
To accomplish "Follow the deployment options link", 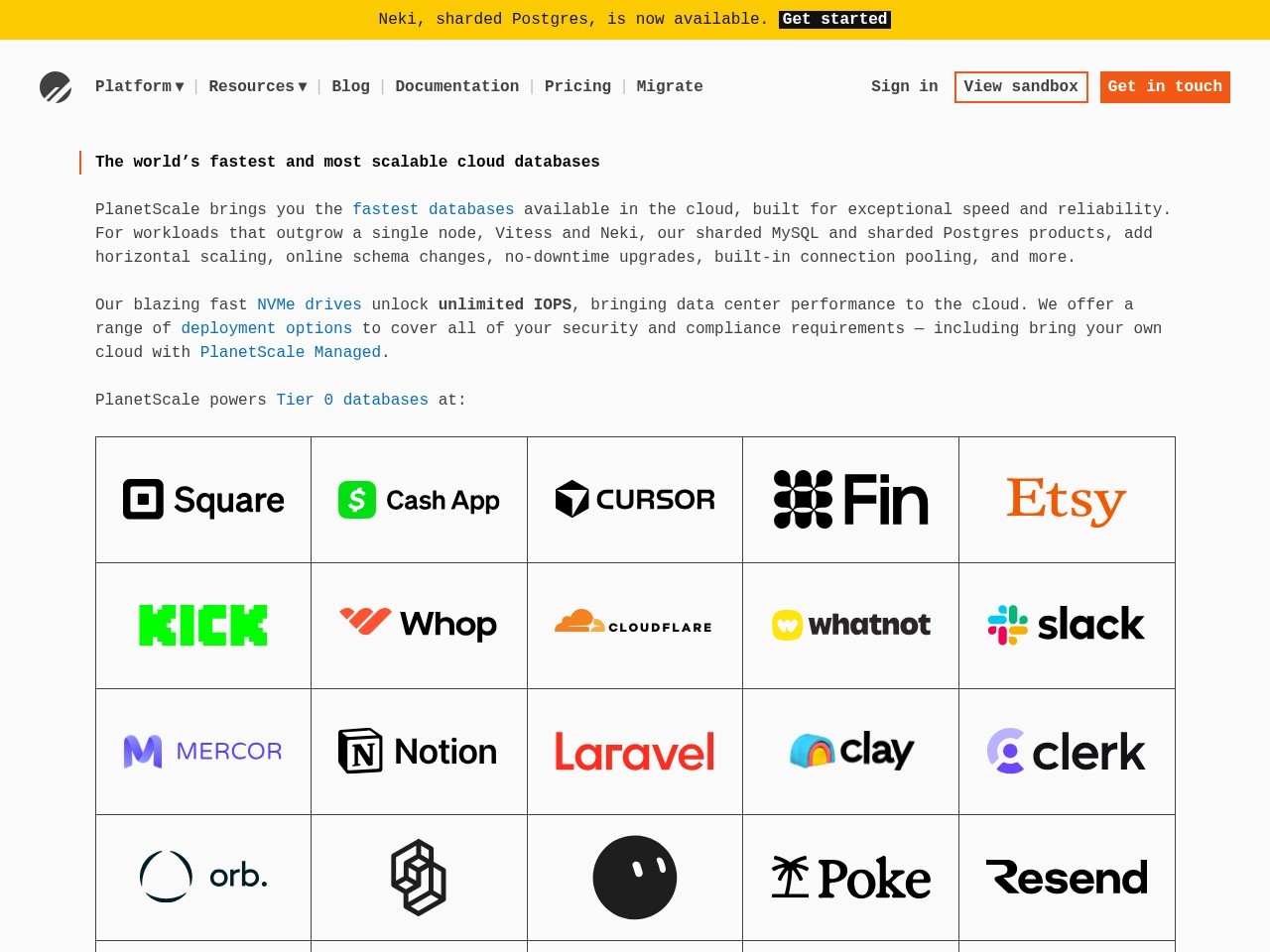I will click(x=267, y=328).
